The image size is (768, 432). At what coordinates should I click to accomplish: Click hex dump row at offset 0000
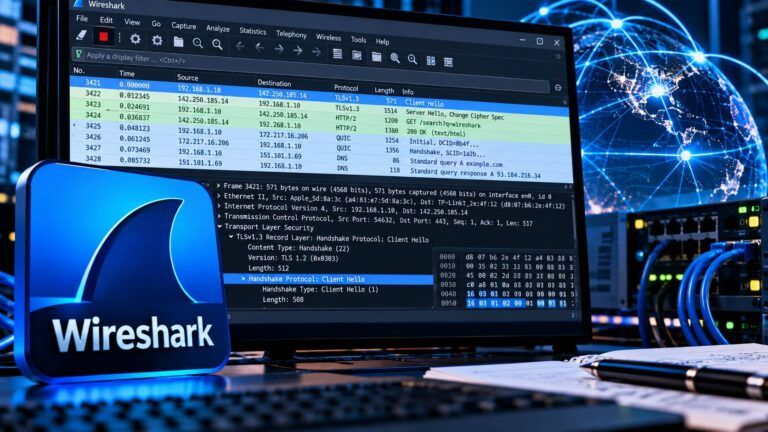tap(506, 257)
